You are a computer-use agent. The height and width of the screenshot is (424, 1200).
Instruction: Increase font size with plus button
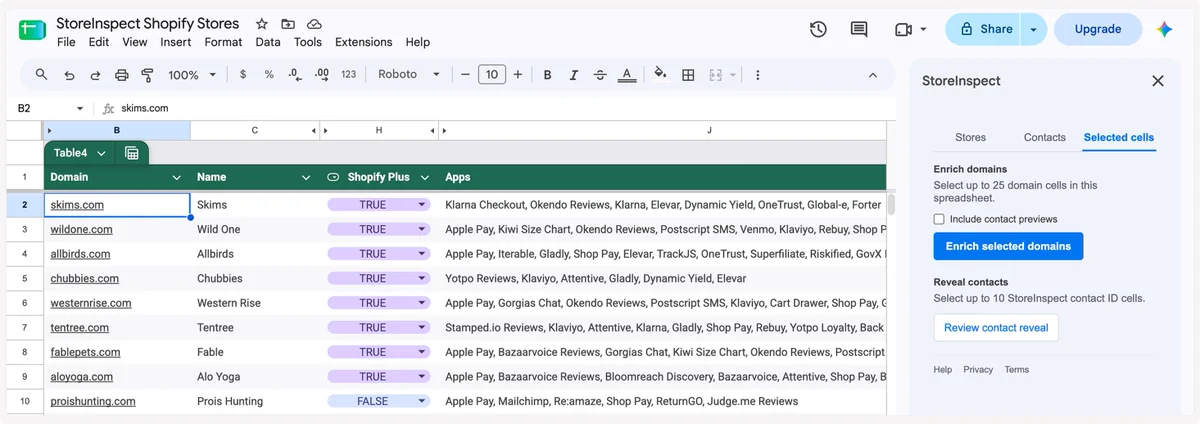tap(517, 75)
